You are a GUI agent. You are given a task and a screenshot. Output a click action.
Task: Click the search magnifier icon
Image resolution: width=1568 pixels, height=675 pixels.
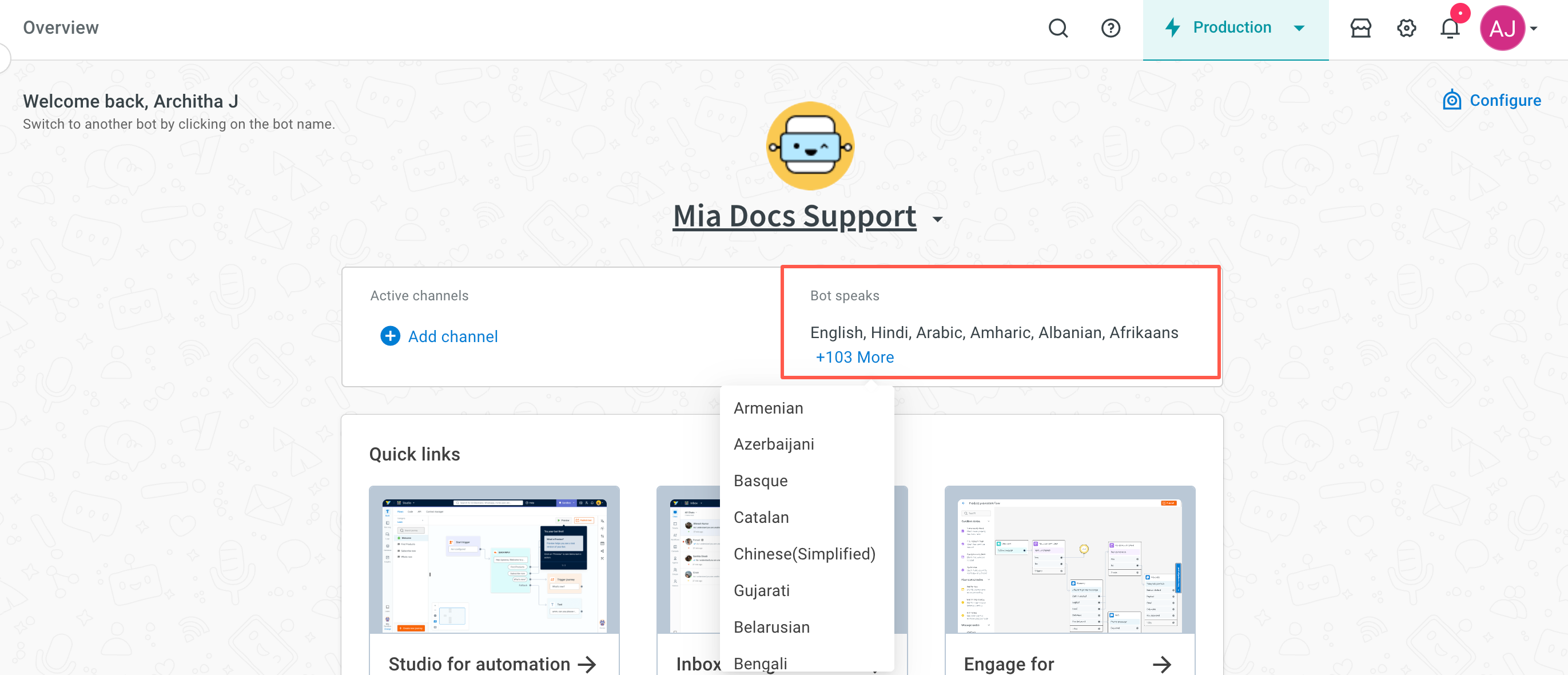coord(1058,28)
